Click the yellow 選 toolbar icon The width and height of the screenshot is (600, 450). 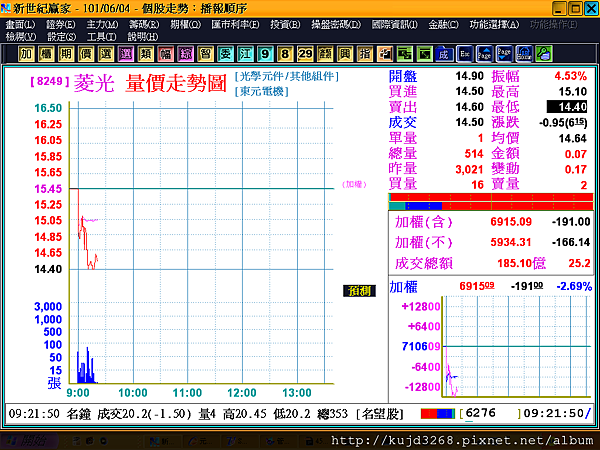106,54
